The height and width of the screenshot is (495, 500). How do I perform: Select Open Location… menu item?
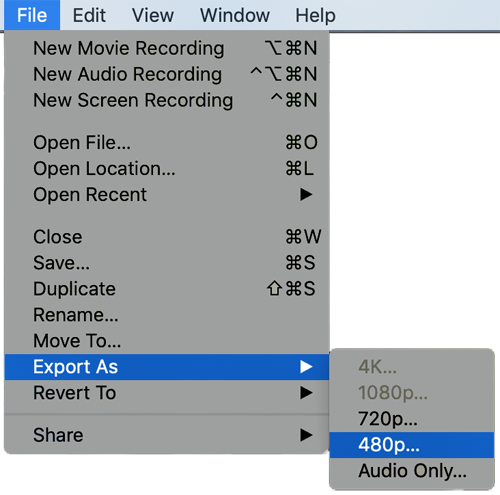click(167, 168)
